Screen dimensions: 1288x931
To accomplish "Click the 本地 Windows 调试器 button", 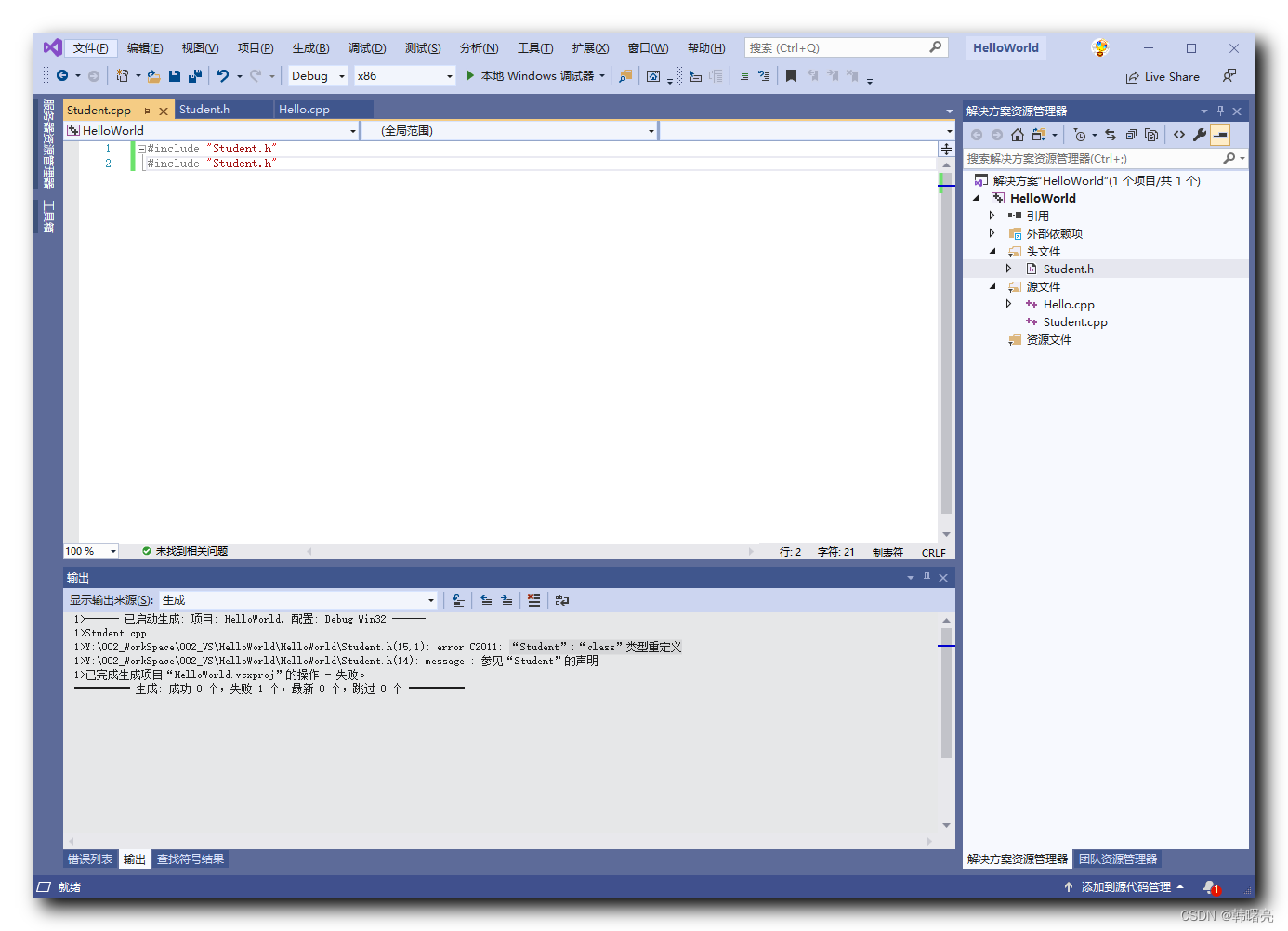I will [x=536, y=76].
